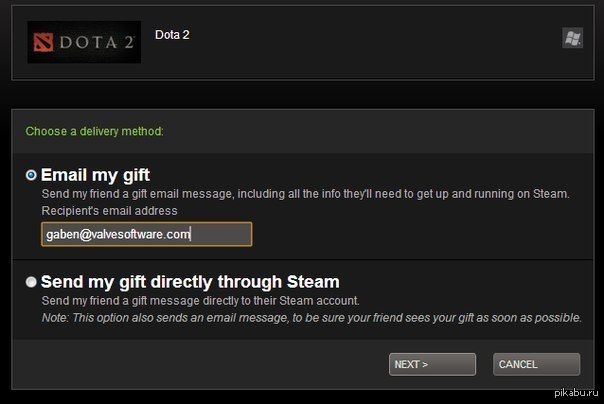This screenshot has width=604, height=404.
Task: Click the Steam account gift message description
Action: pos(200,300)
